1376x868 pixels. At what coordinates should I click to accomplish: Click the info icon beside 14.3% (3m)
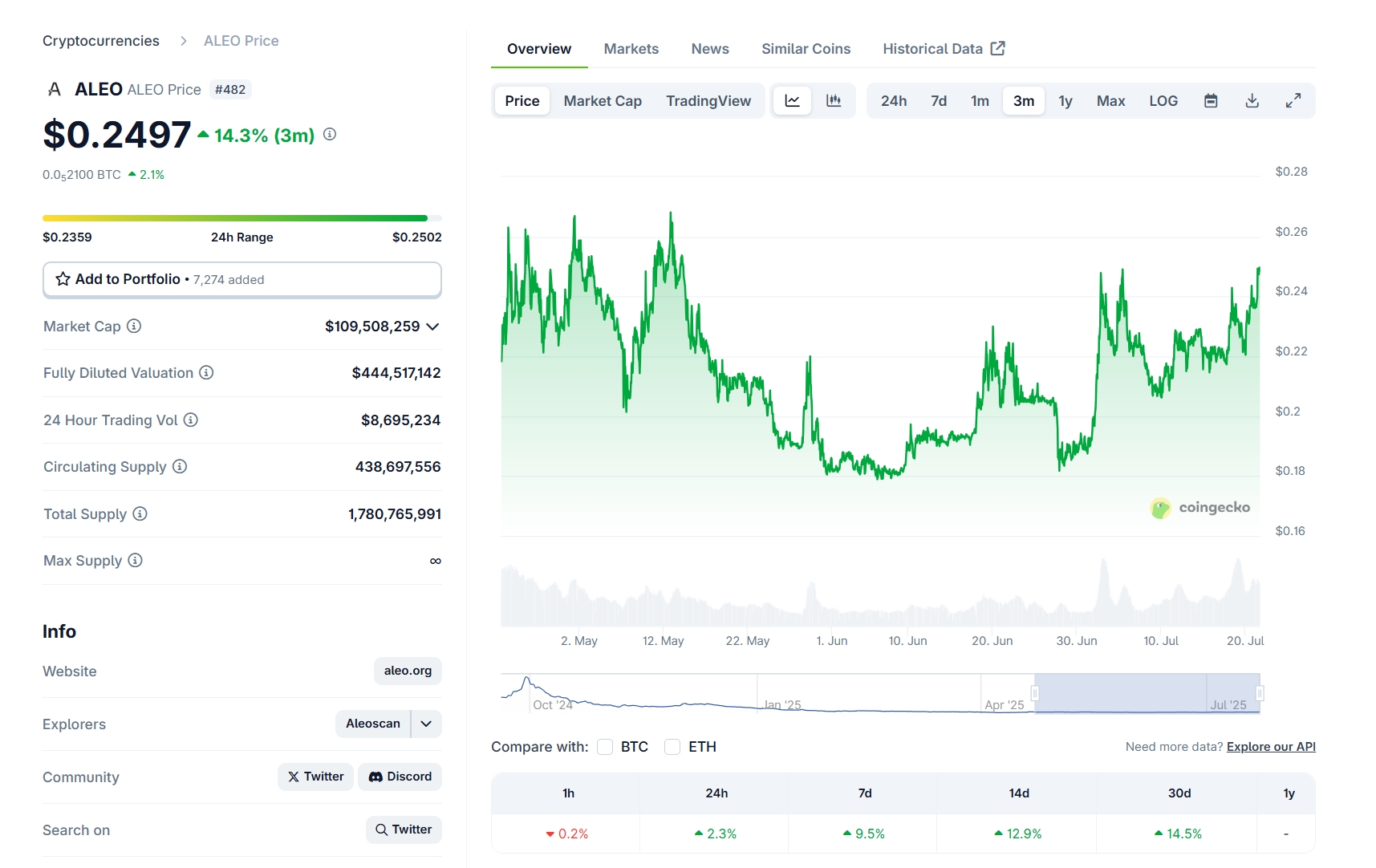(330, 134)
